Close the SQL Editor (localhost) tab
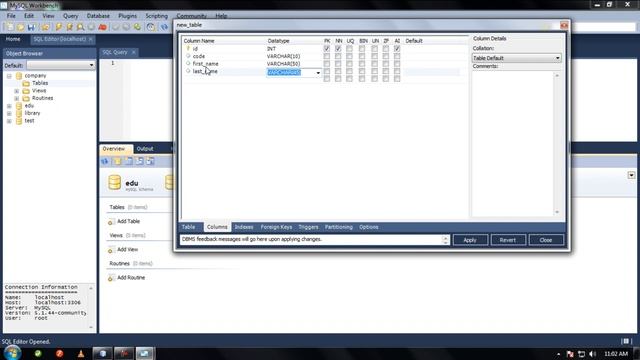Viewport: 640px width, 360px height. (x=91, y=39)
